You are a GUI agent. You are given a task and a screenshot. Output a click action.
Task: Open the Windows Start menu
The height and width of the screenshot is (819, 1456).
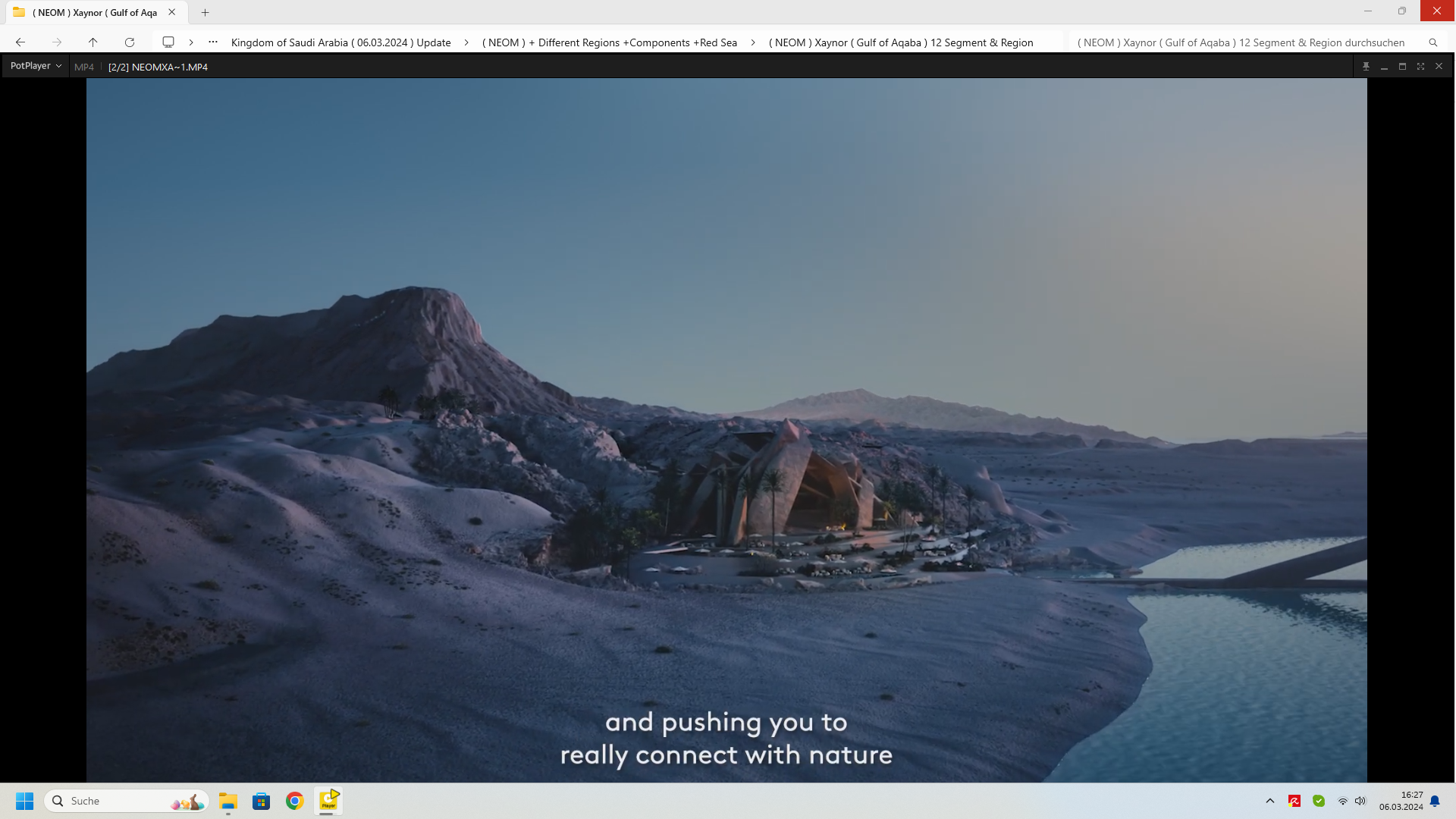pos(24,801)
